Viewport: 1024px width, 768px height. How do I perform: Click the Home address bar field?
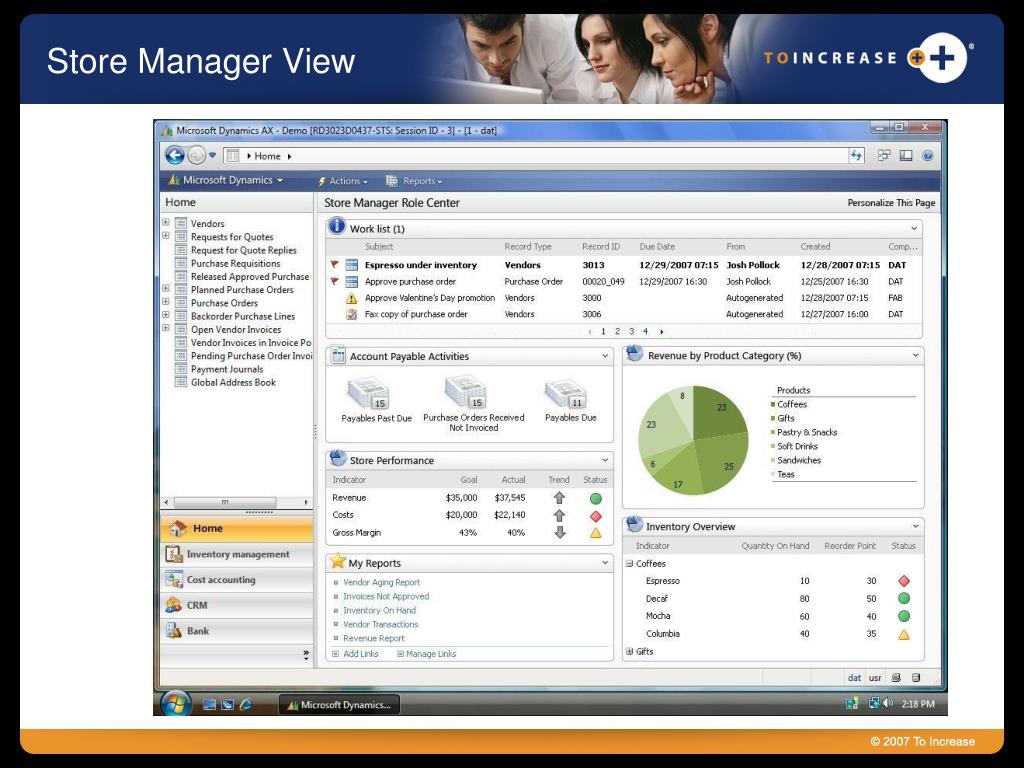click(x=536, y=156)
